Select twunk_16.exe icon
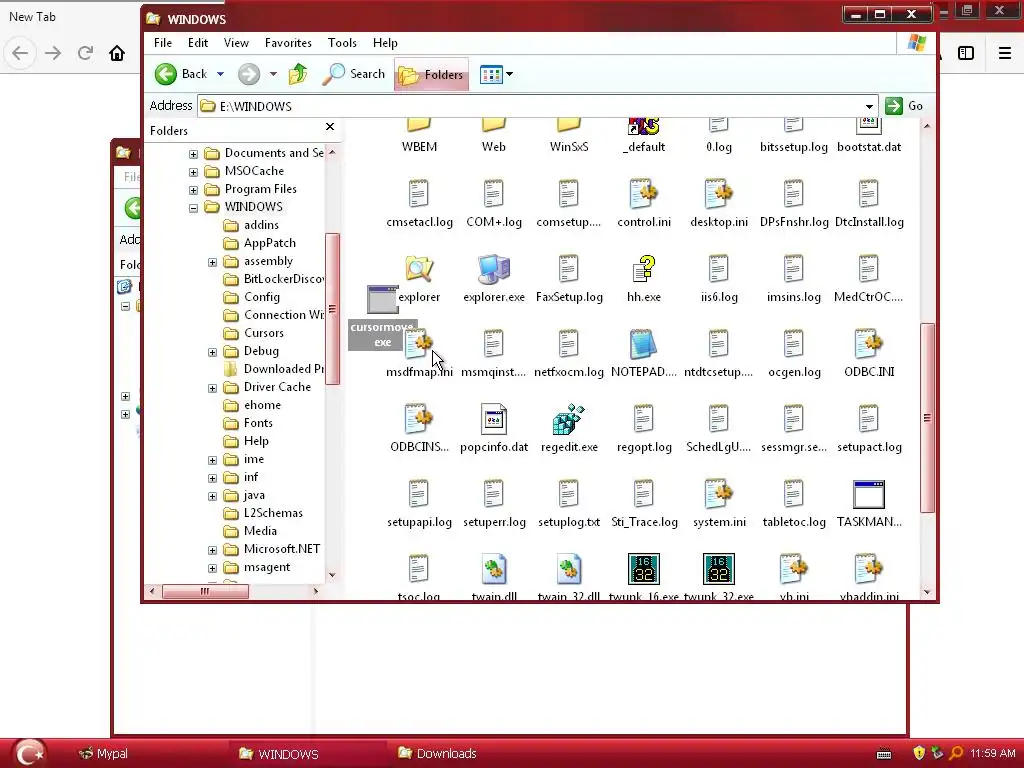This screenshot has height=768, width=1024. coord(644,569)
